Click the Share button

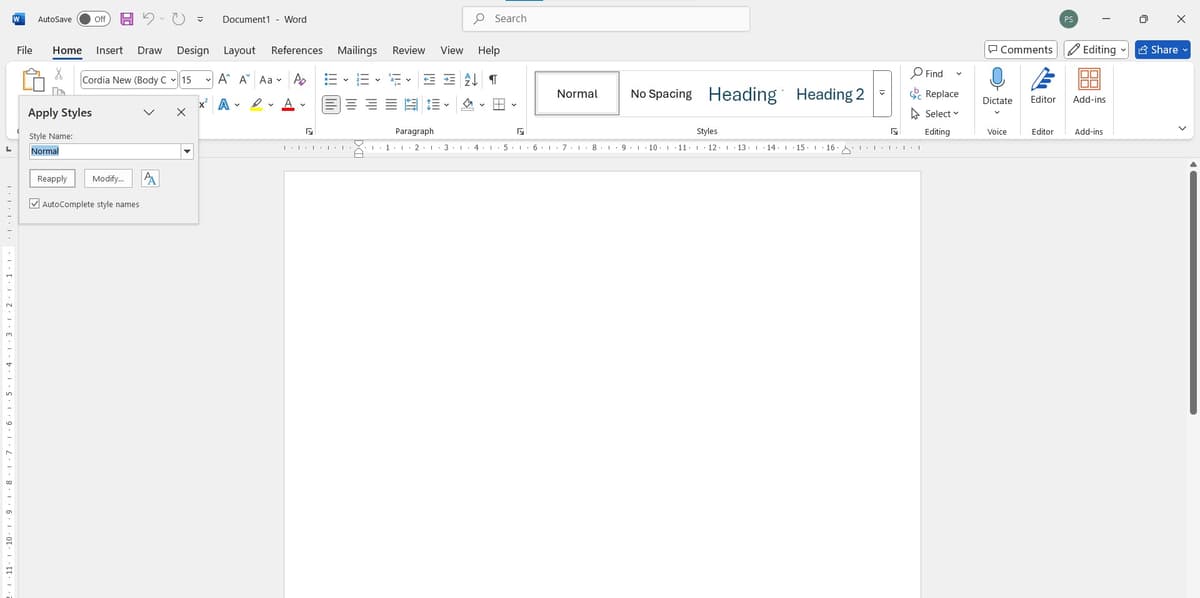1162,50
